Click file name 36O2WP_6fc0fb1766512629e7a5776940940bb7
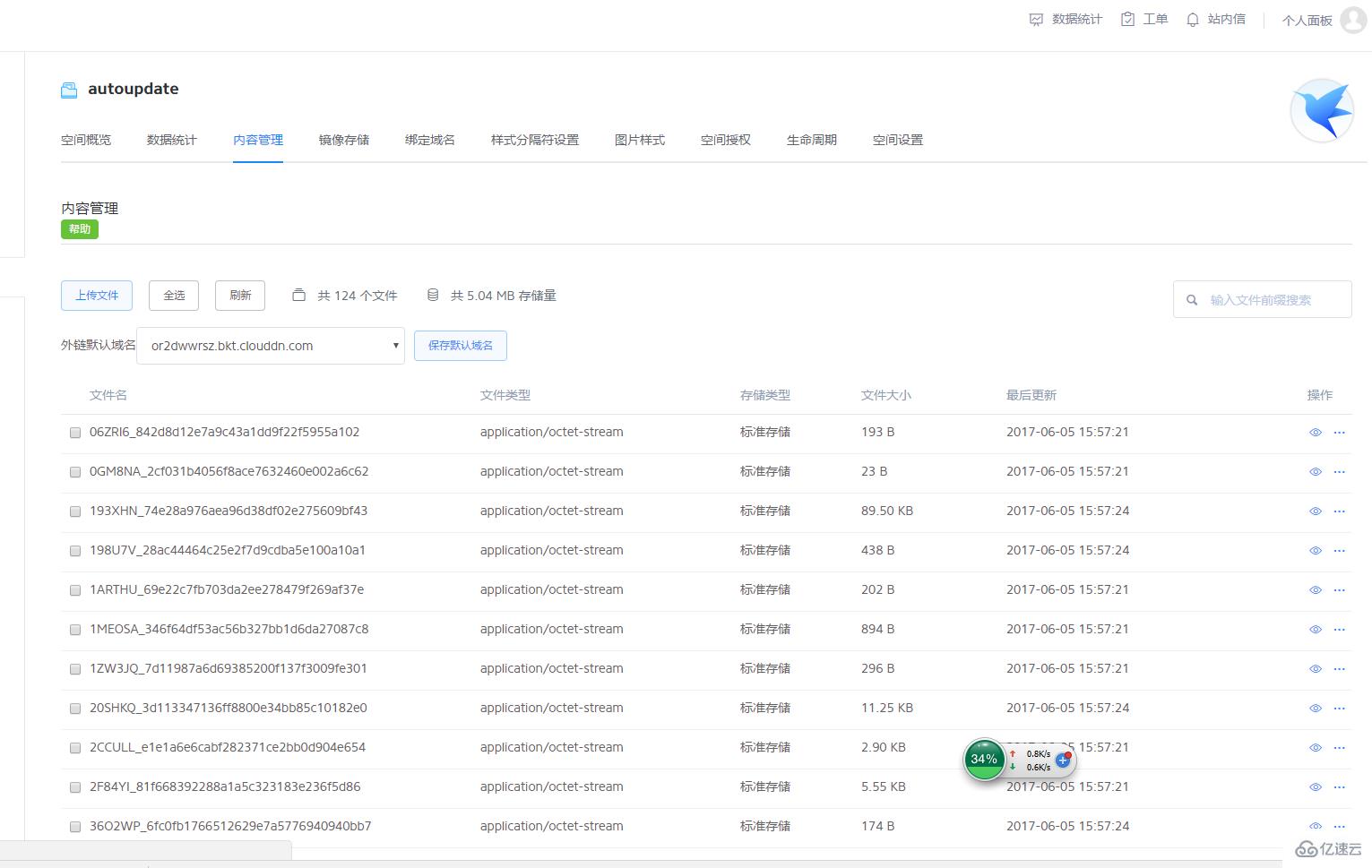1372x868 pixels. 230,826
